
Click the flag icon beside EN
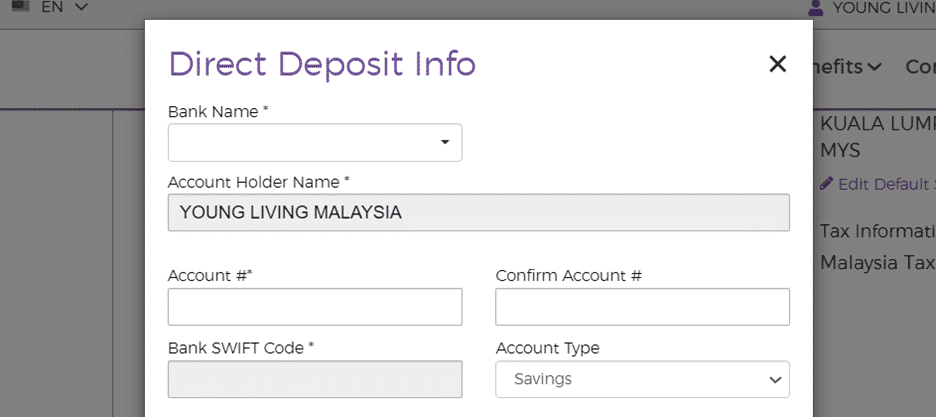(x=20, y=6)
